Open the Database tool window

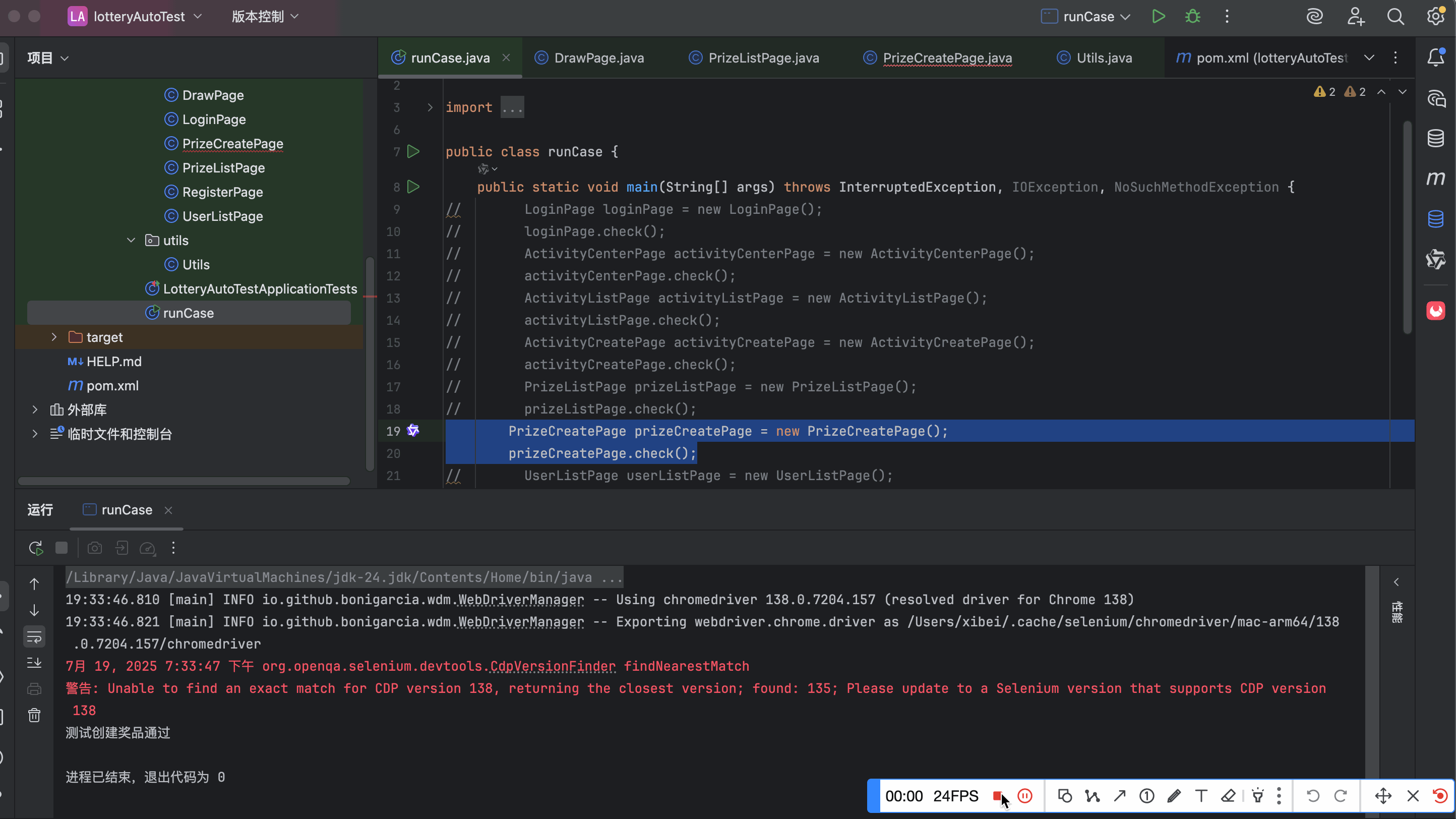click(1436, 139)
